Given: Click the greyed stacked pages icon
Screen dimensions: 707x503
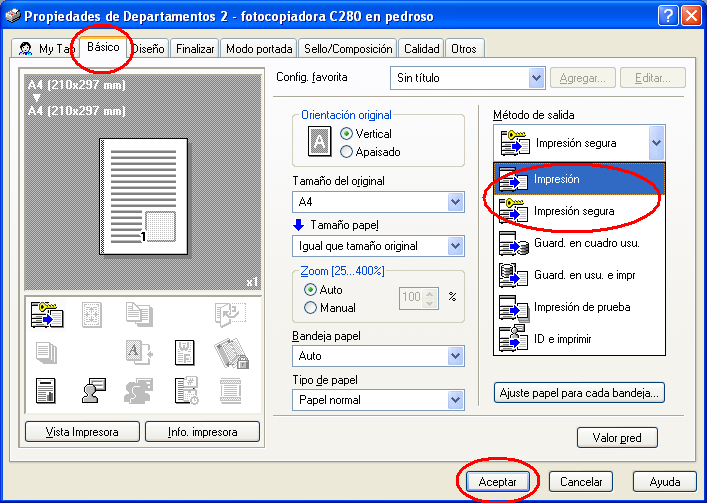Looking at the screenshot, I should pos(46,352).
